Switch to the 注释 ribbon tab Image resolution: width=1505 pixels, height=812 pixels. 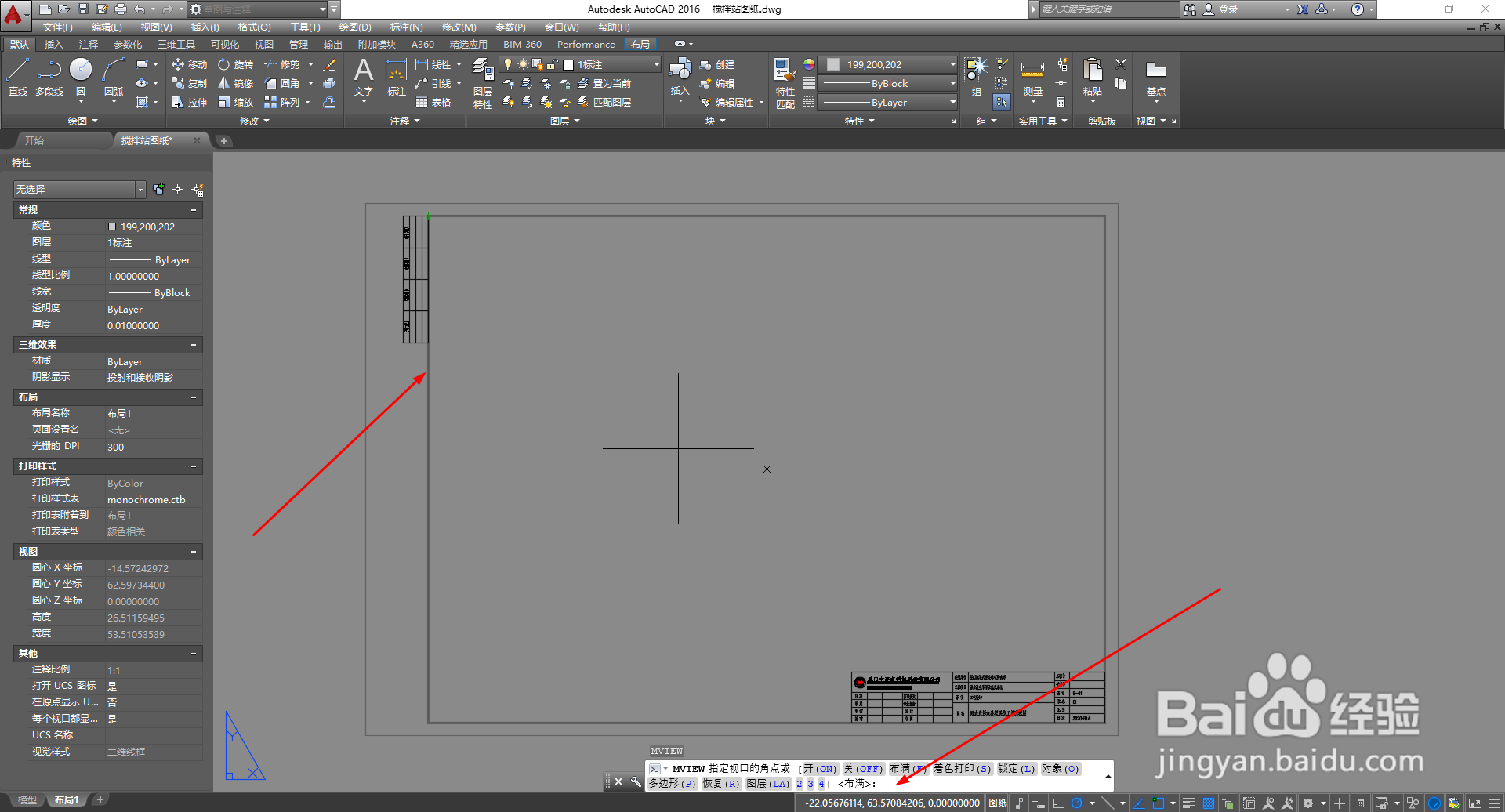[x=89, y=45]
